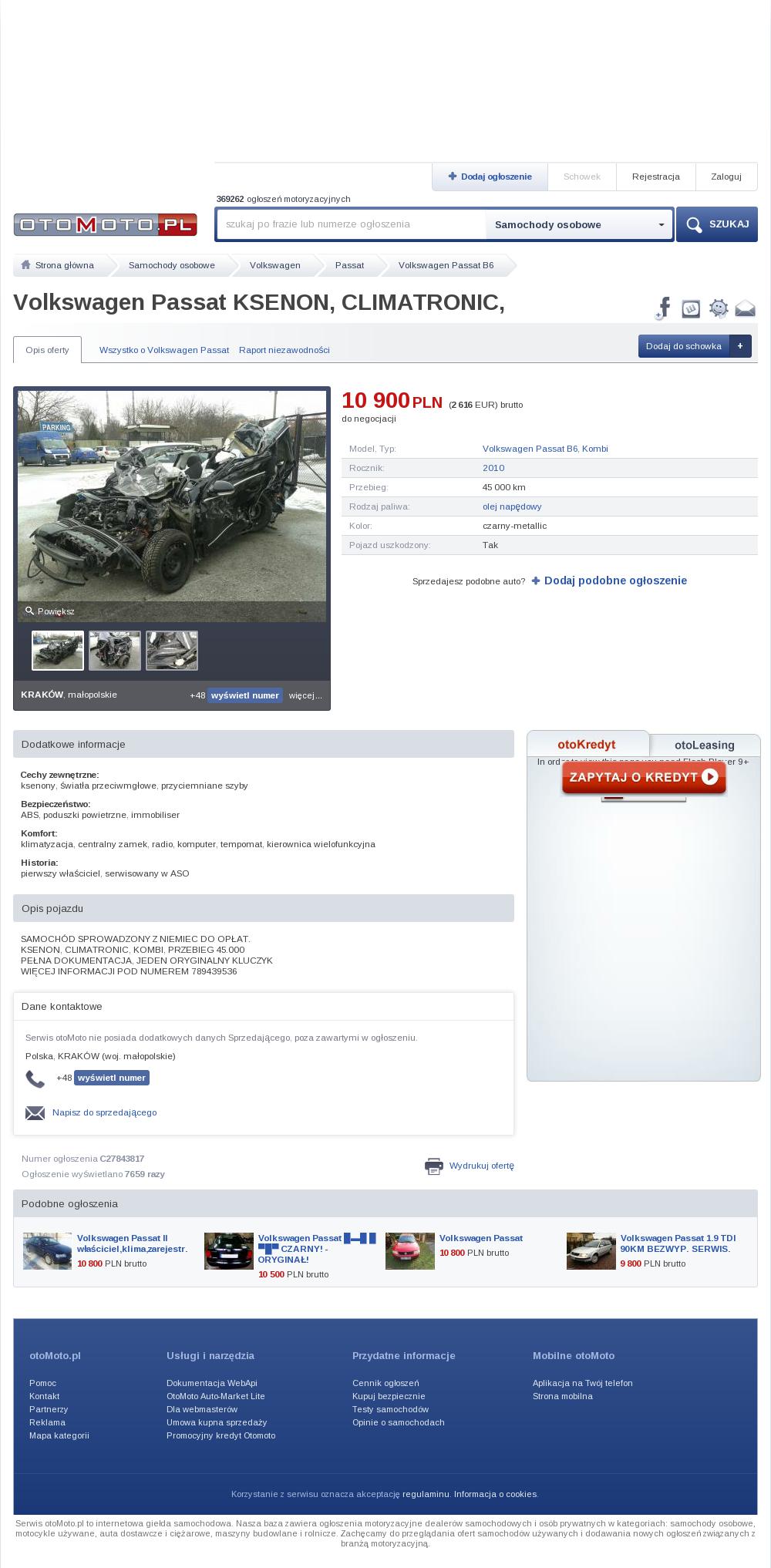Viewport: 771px width, 1568px height.
Task: Click the magnifier Powiększ icon on photo
Action: 30,611
